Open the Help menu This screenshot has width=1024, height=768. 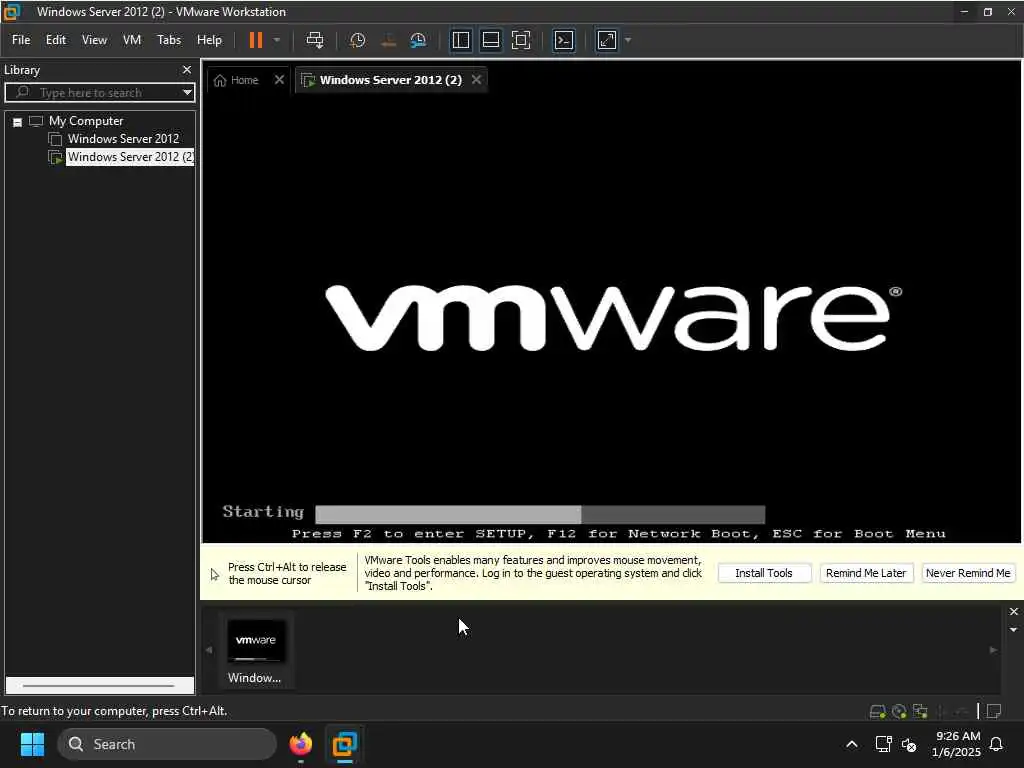pyautogui.click(x=209, y=40)
